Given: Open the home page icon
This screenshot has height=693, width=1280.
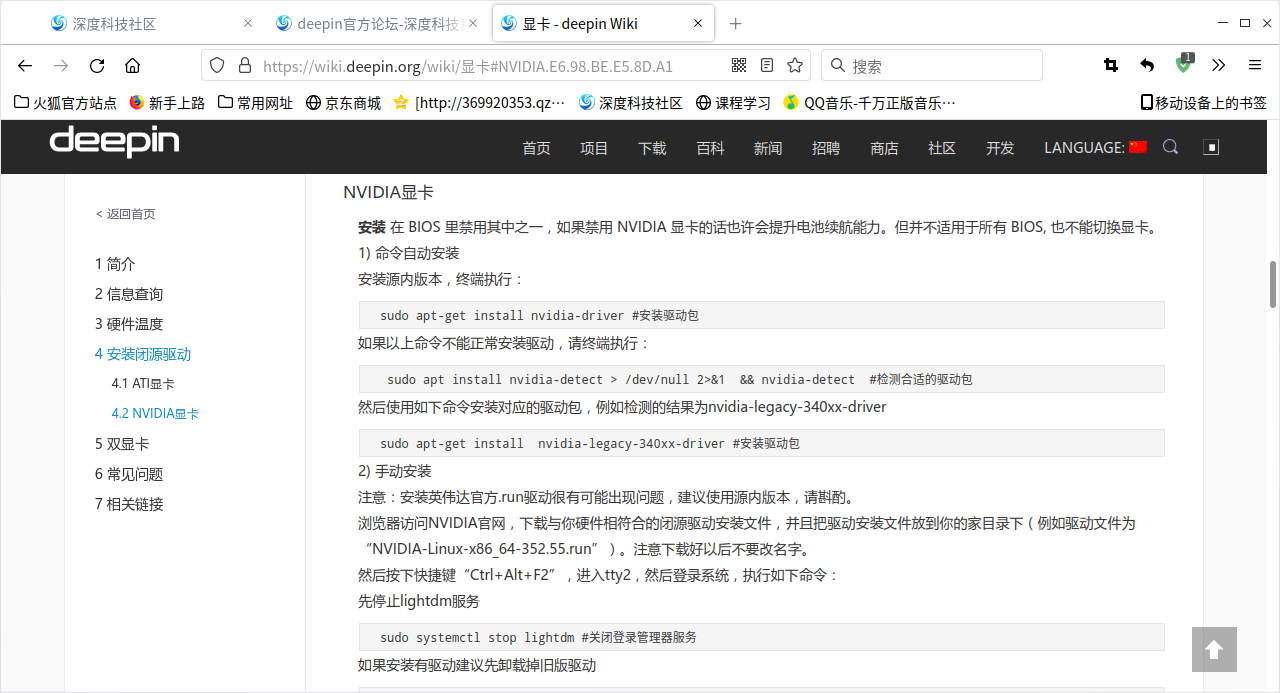Looking at the screenshot, I should [133, 65].
